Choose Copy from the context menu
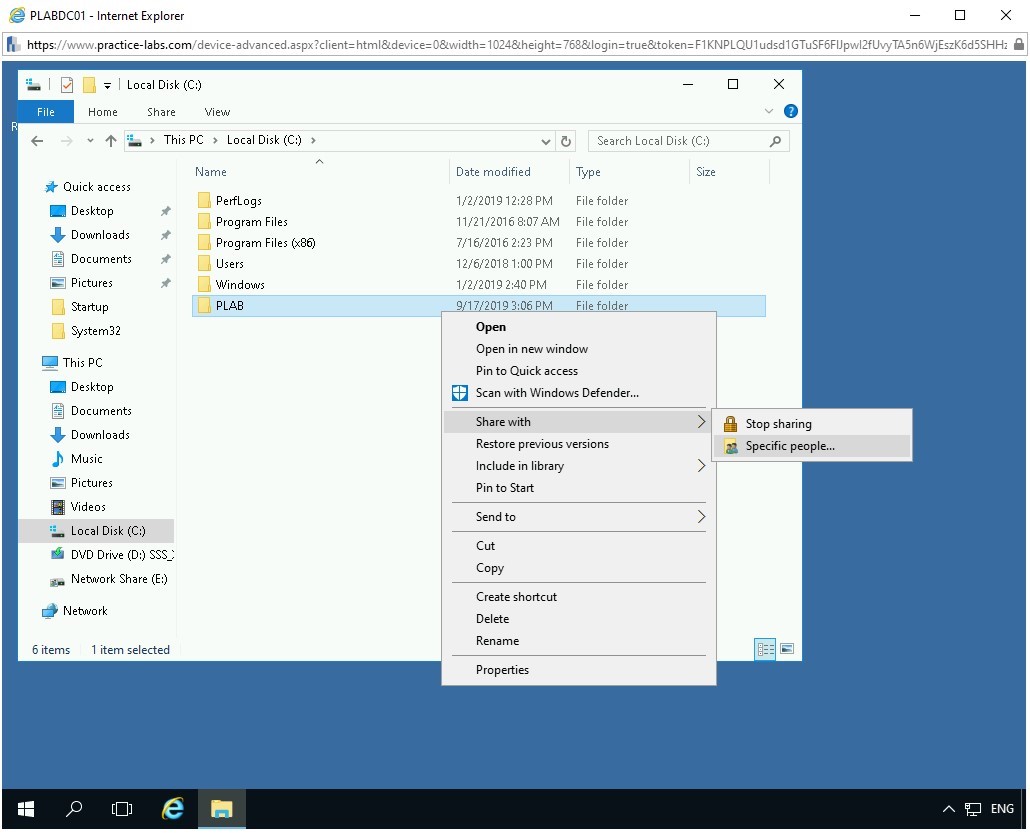Screen dimensions: 1030x833 [489, 568]
